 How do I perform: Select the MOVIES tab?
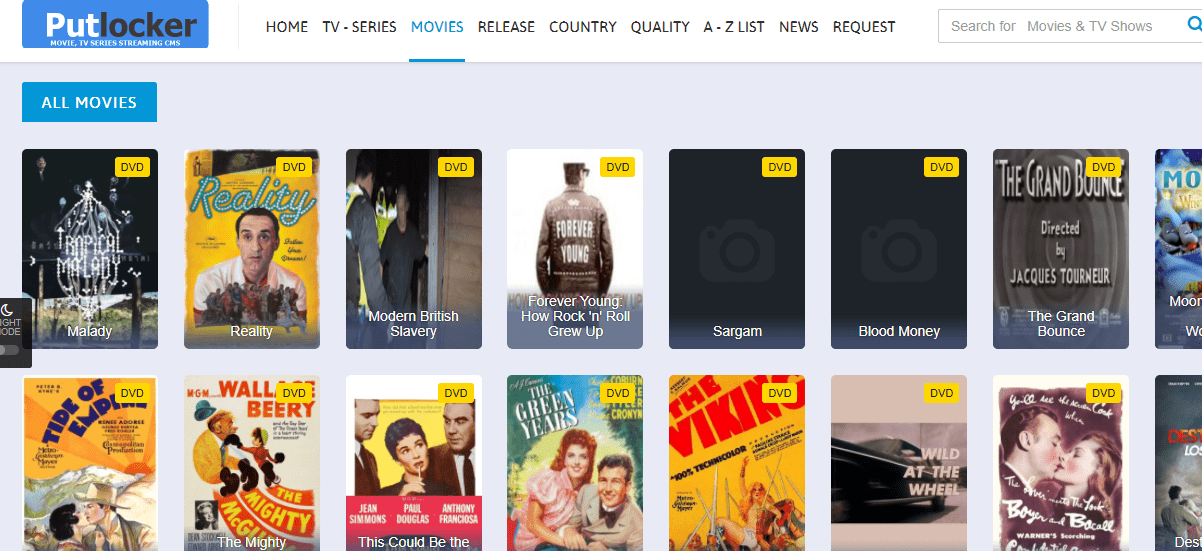pyautogui.click(x=437, y=27)
